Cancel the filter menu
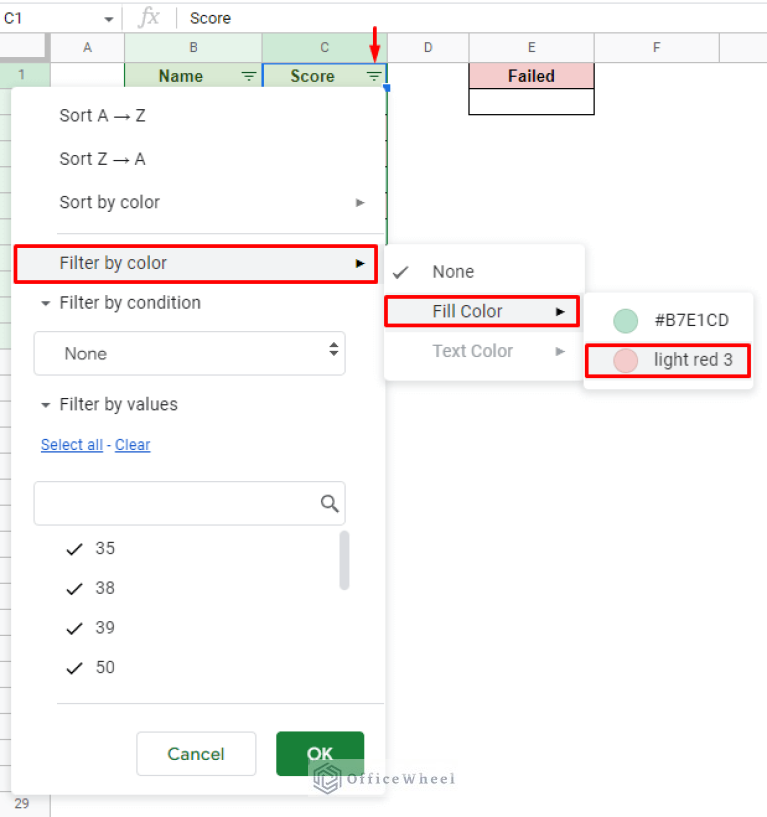 point(196,754)
